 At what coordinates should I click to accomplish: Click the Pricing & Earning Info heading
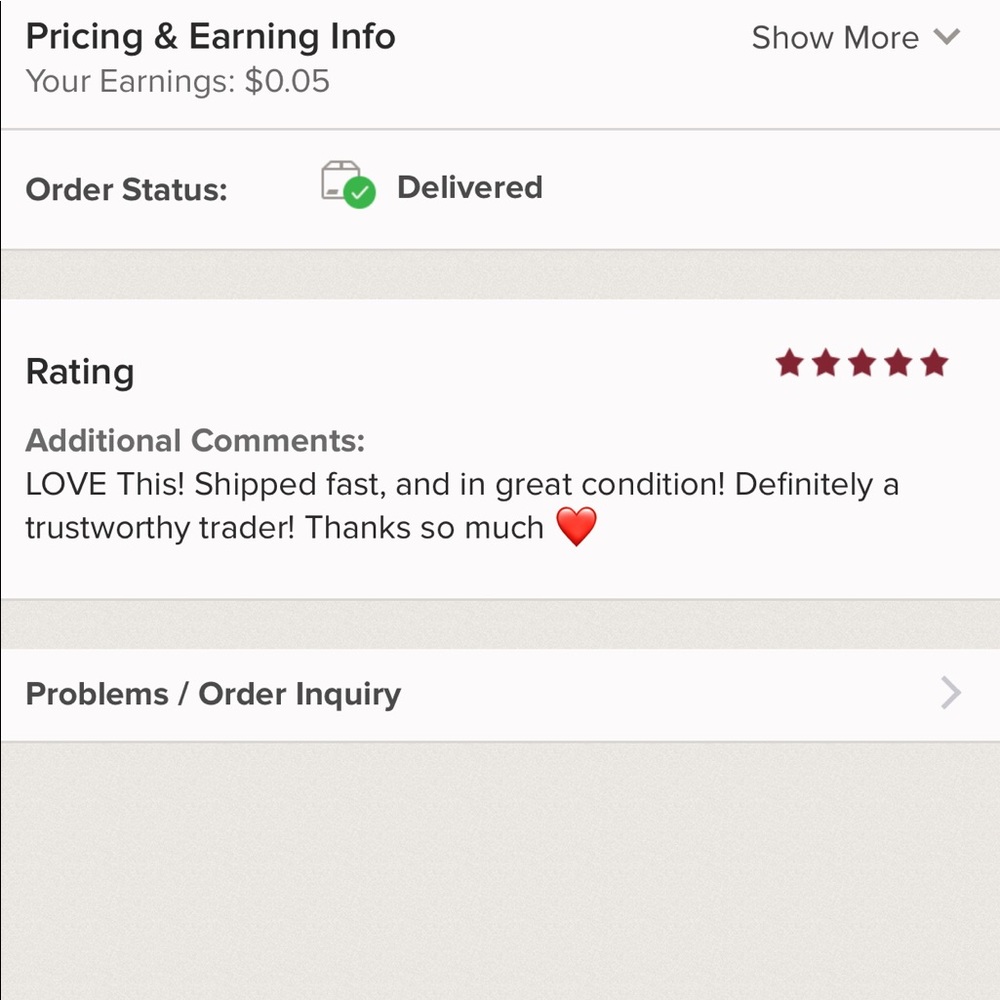pyautogui.click(x=210, y=37)
